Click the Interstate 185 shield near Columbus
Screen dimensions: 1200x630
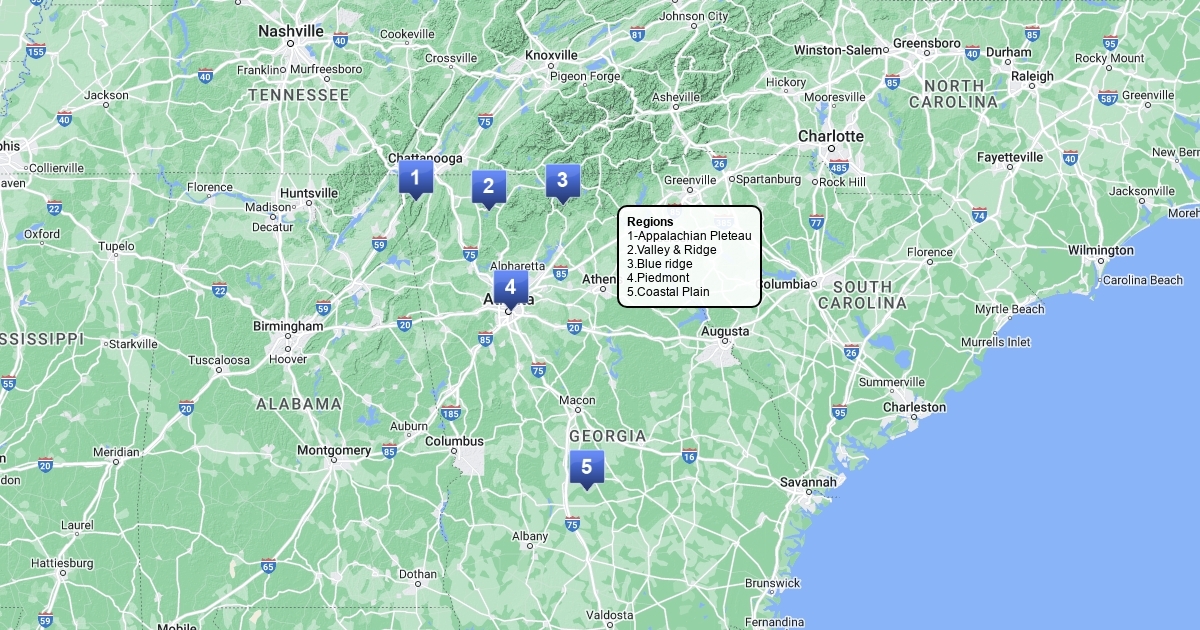click(x=450, y=413)
